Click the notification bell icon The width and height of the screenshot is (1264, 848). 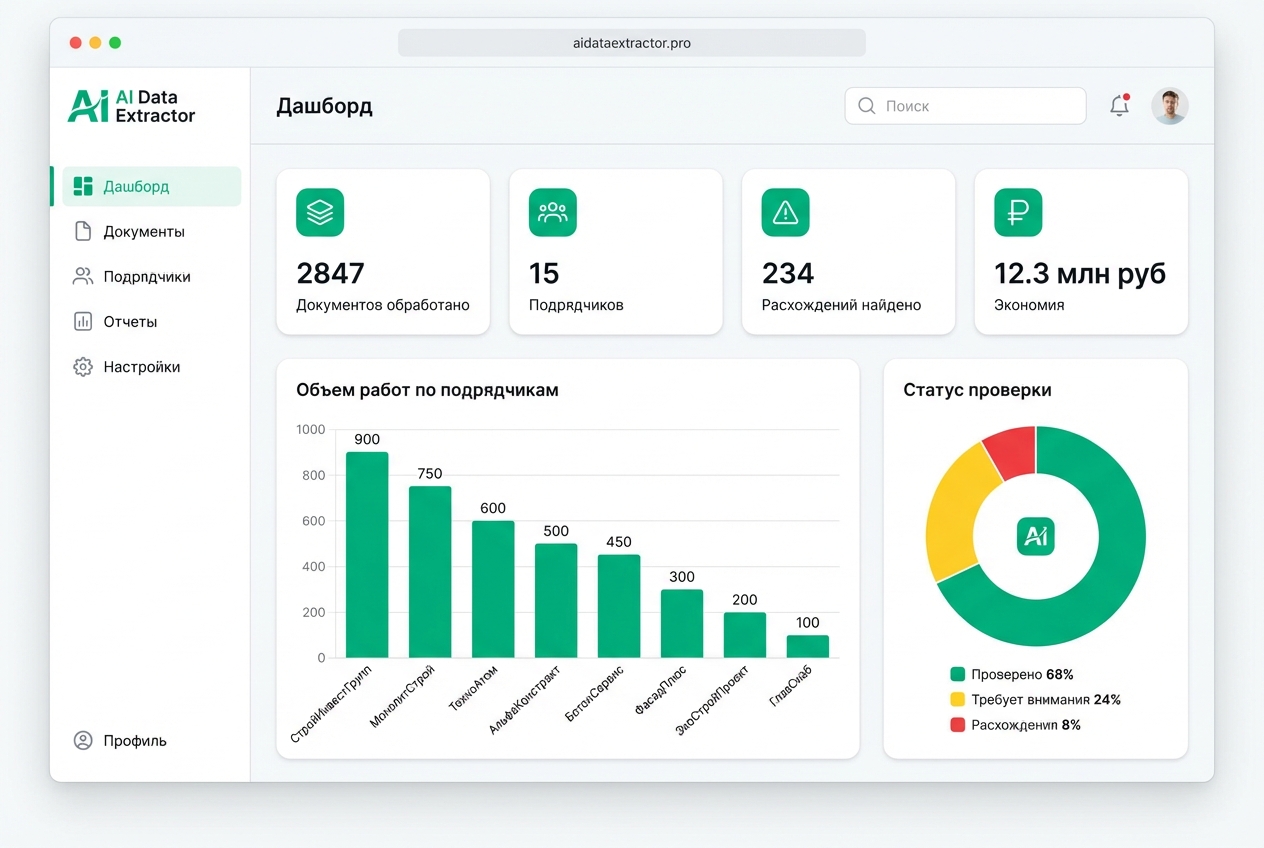point(1119,106)
